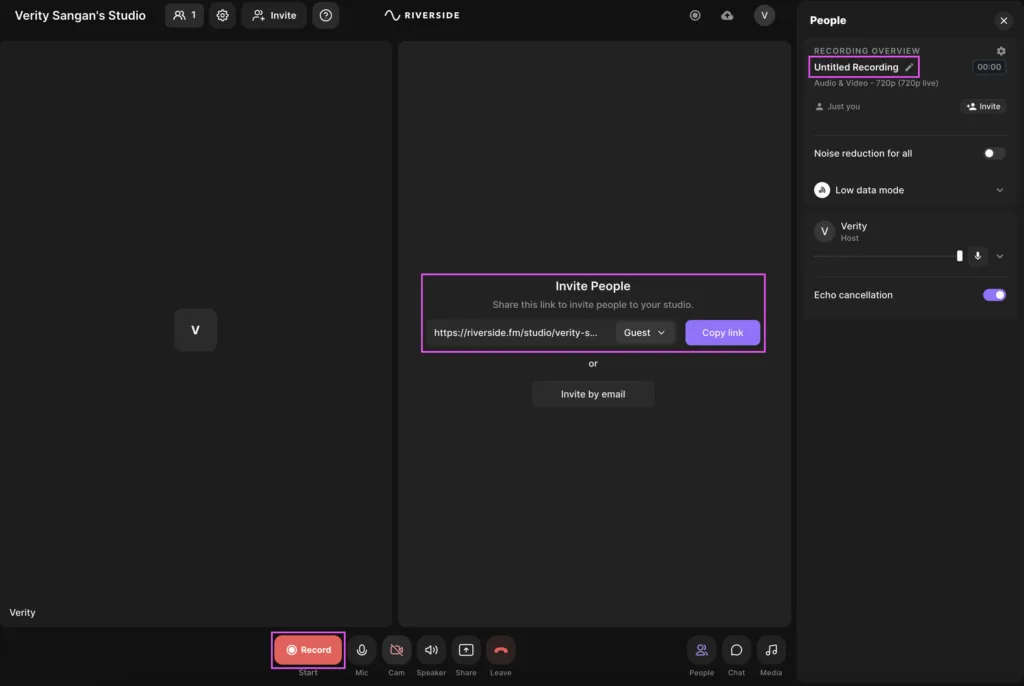Click the recording status indicator icon
1024x686 pixels.
(x=695, y=15)
